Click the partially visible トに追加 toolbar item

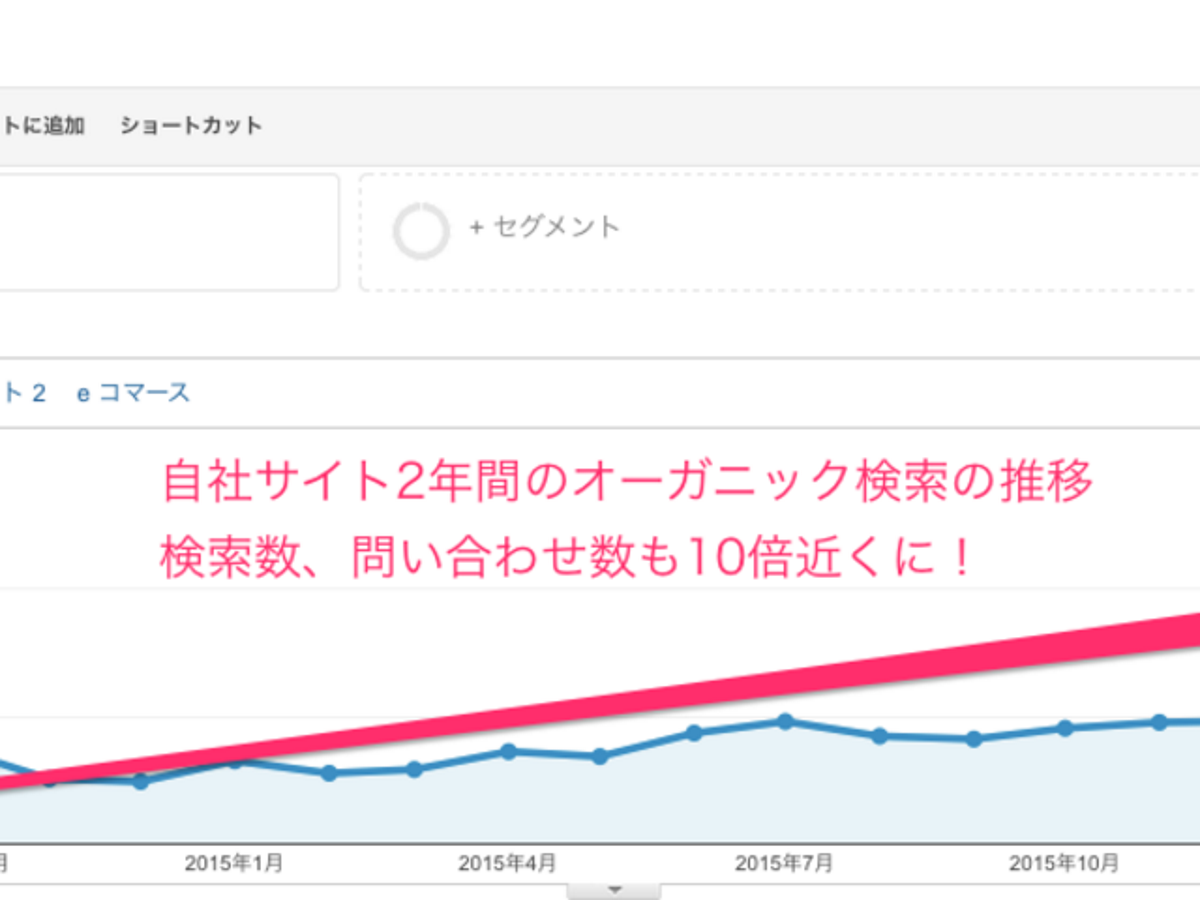[42, 126]
